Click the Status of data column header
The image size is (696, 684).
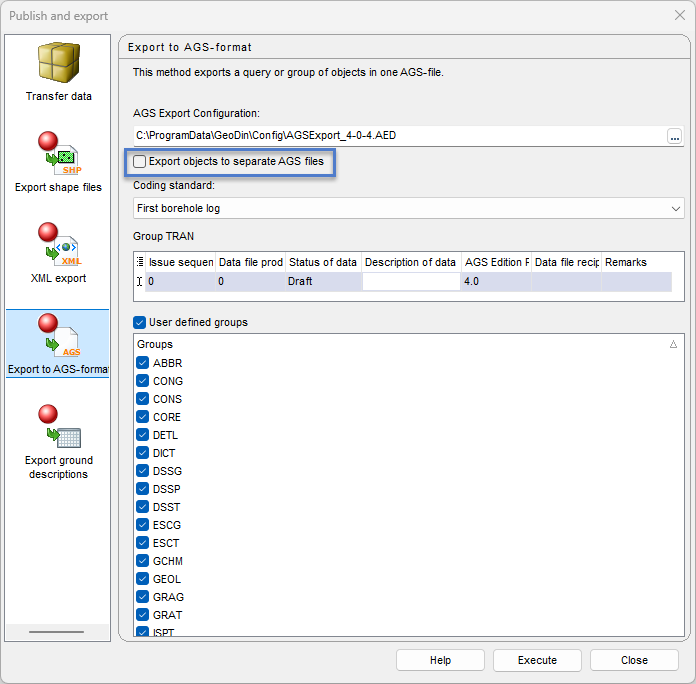(x=322, y=262)
